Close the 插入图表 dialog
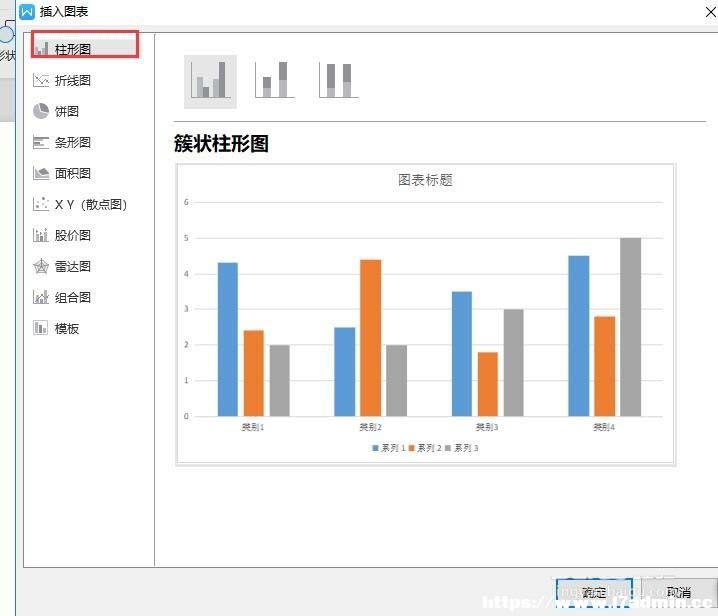This screenshot has width=718, height=616. pyautogui.click(x=710, y=12)
